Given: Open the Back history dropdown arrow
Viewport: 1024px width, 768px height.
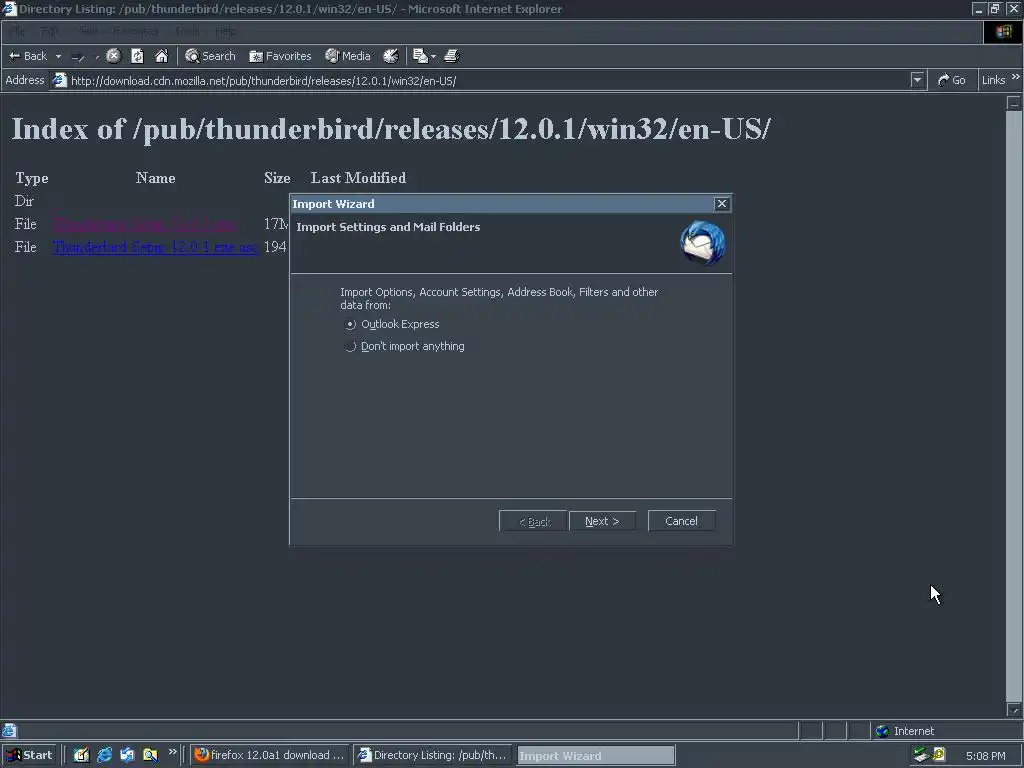Looking at the screenshot, I should (58, 56).
